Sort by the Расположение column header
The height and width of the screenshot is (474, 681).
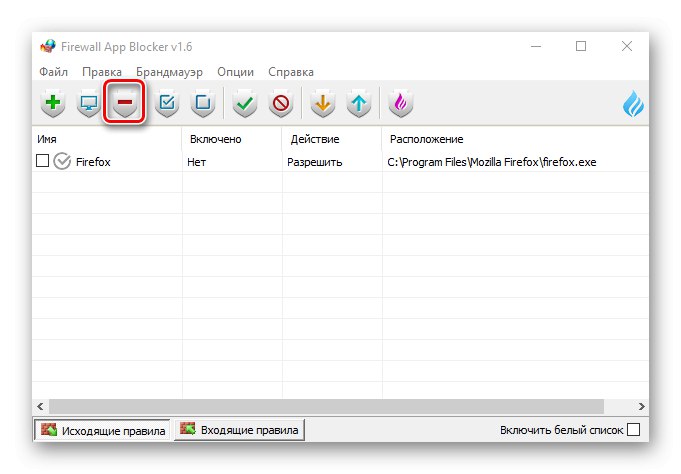pos(515,139)
